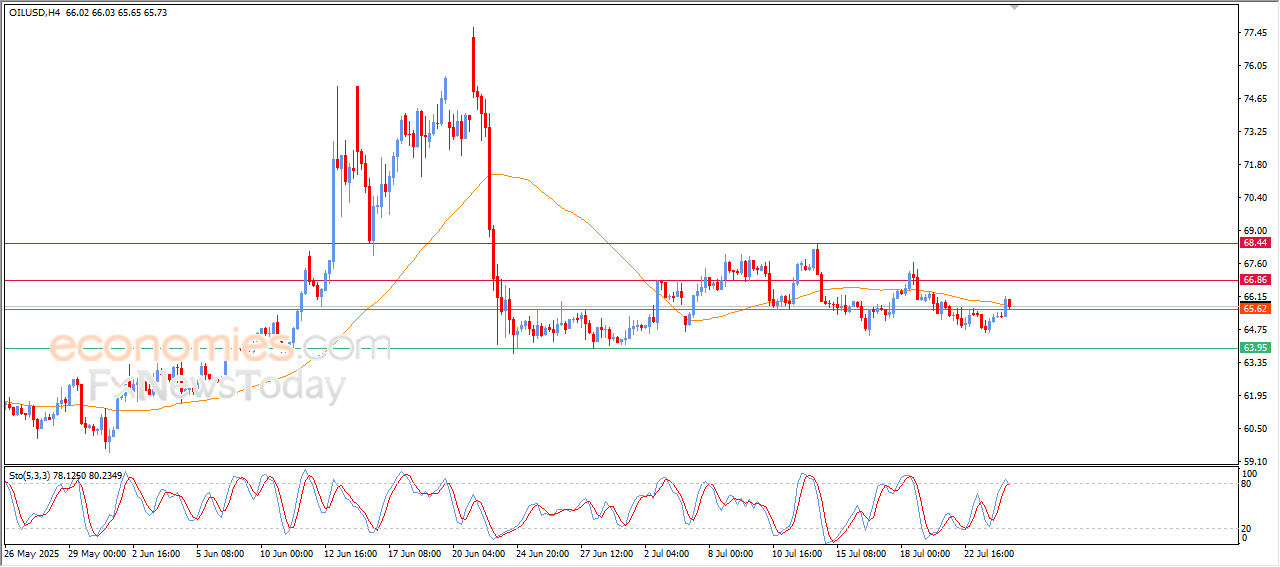Click the 10 Jun 00:00 time label
1280x567 pixels.
[289, 553]
